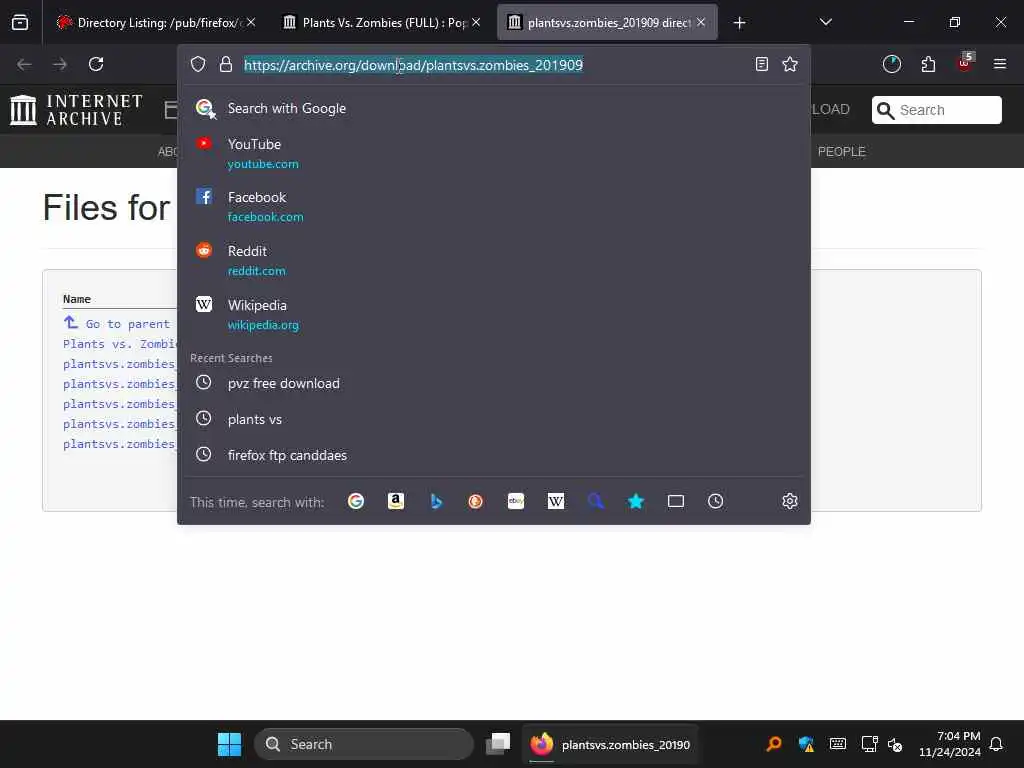Choose the Reddit suggestion
1024x768 pixels.
494,260
